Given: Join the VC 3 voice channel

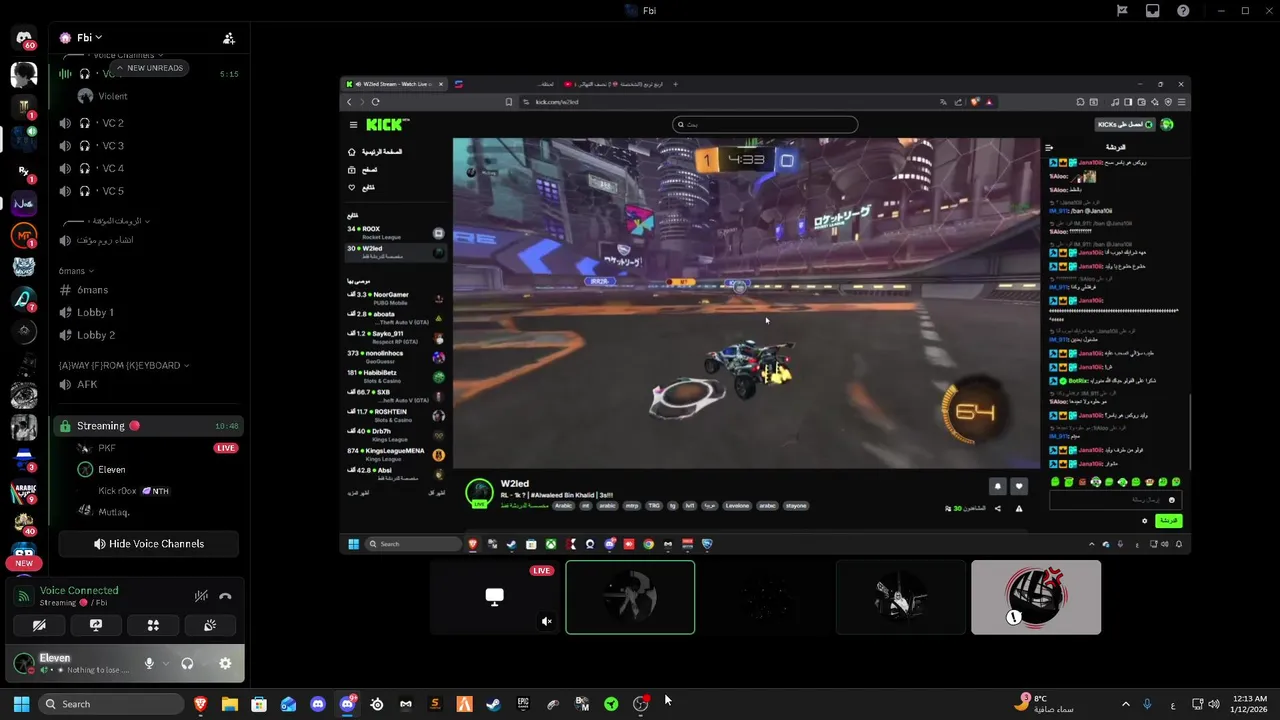Looking at the screenshot, I should coord(148,146).
